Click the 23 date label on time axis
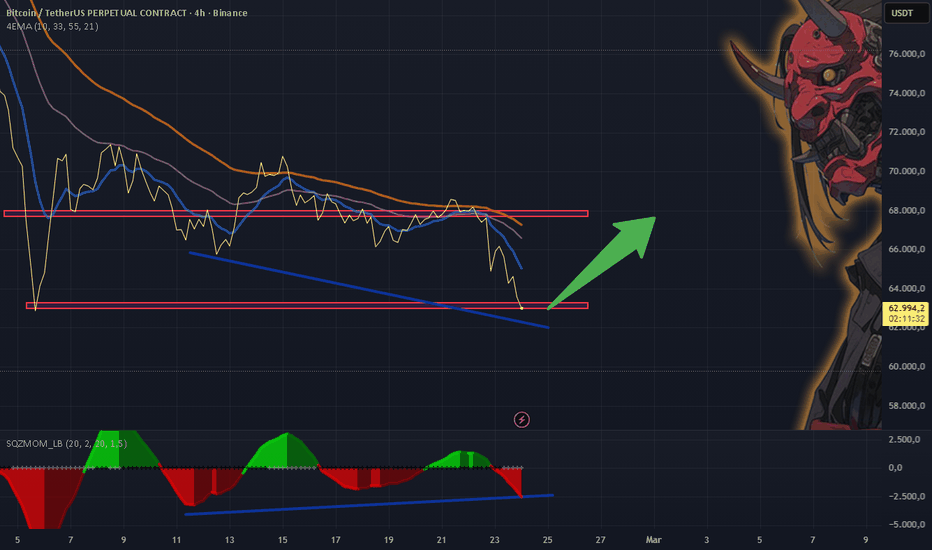932x550 pixels. (x=495, y=540)
